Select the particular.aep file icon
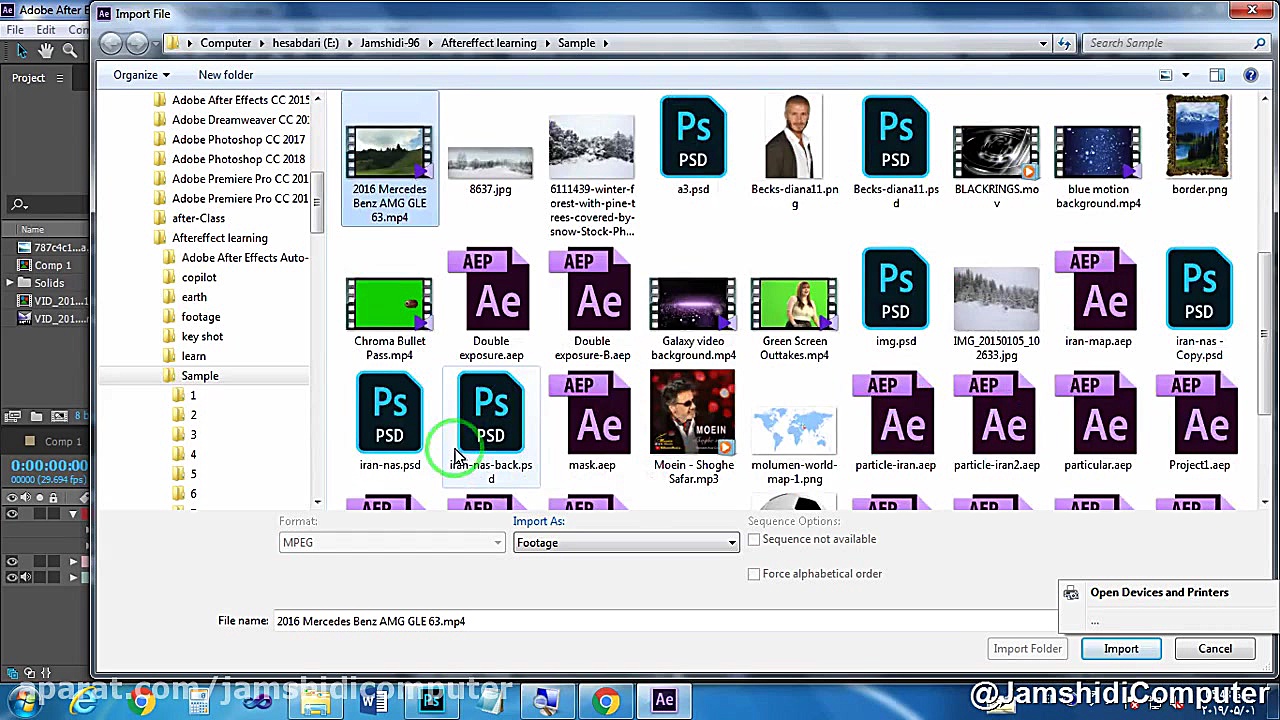The image size is (1280, 720). click(x=1097, y=412)
